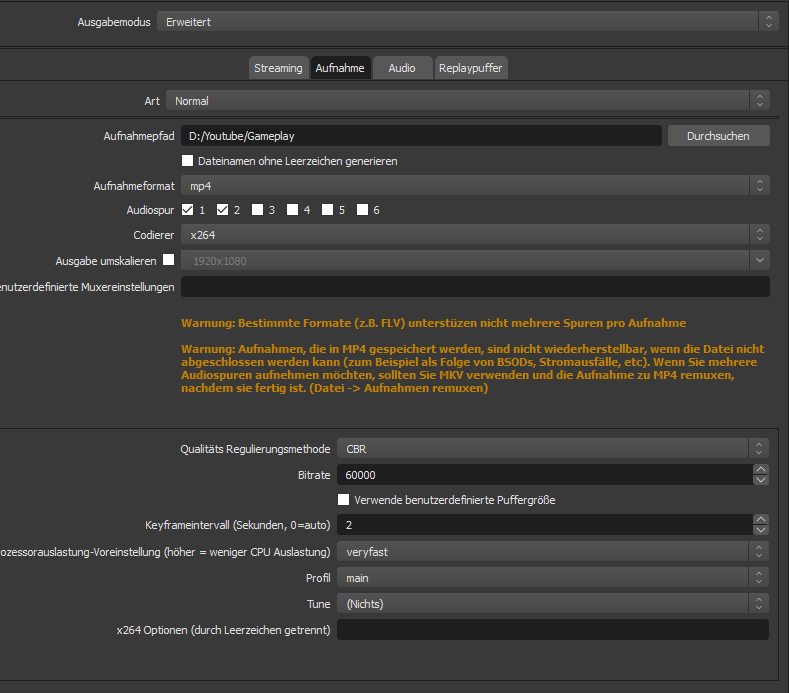
Task: Click the benutzerdefinierte Muxereinstellungen input field
Action: click(475, 286)
